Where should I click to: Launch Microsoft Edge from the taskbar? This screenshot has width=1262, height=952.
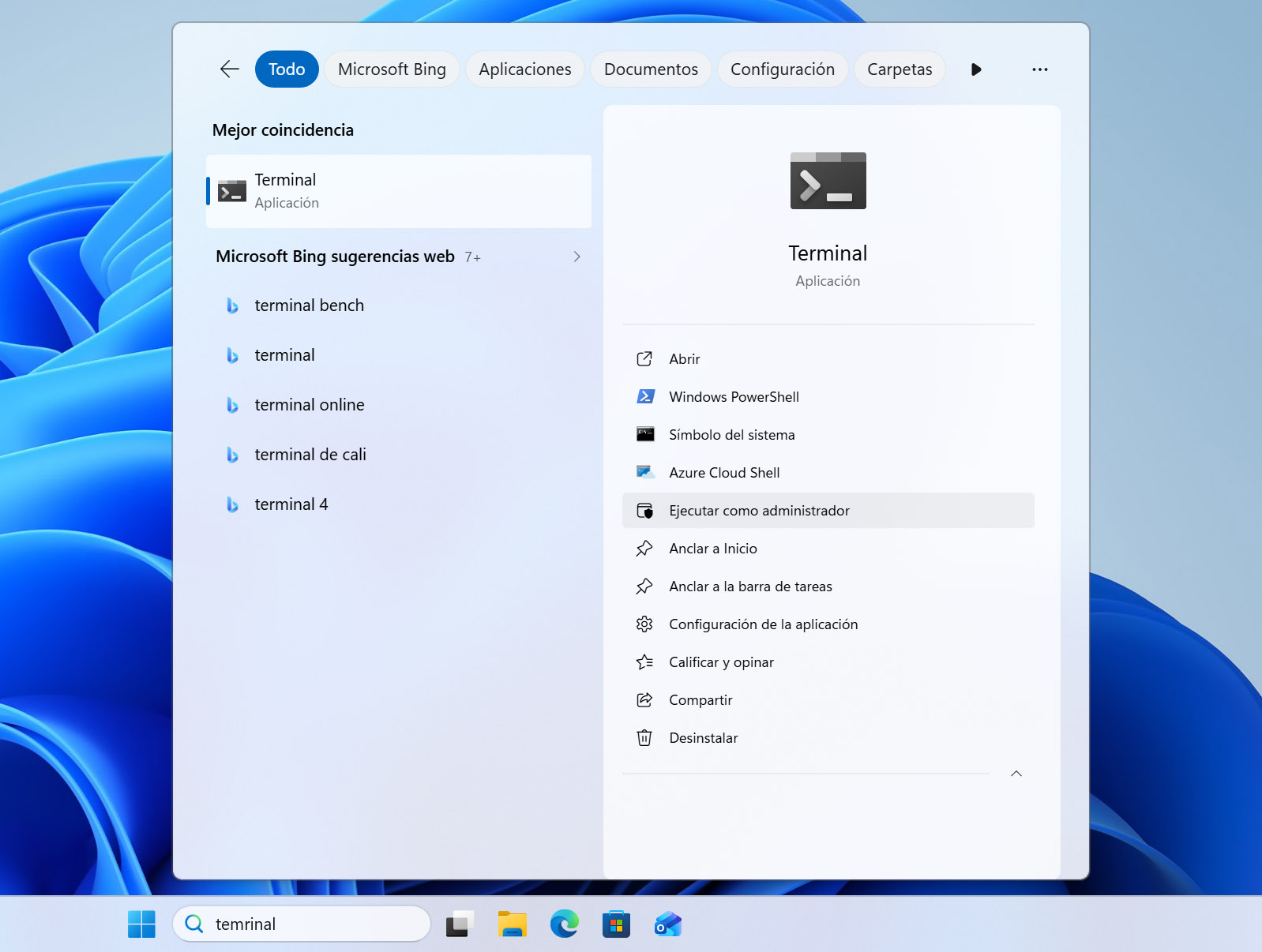tap(565, 924)
